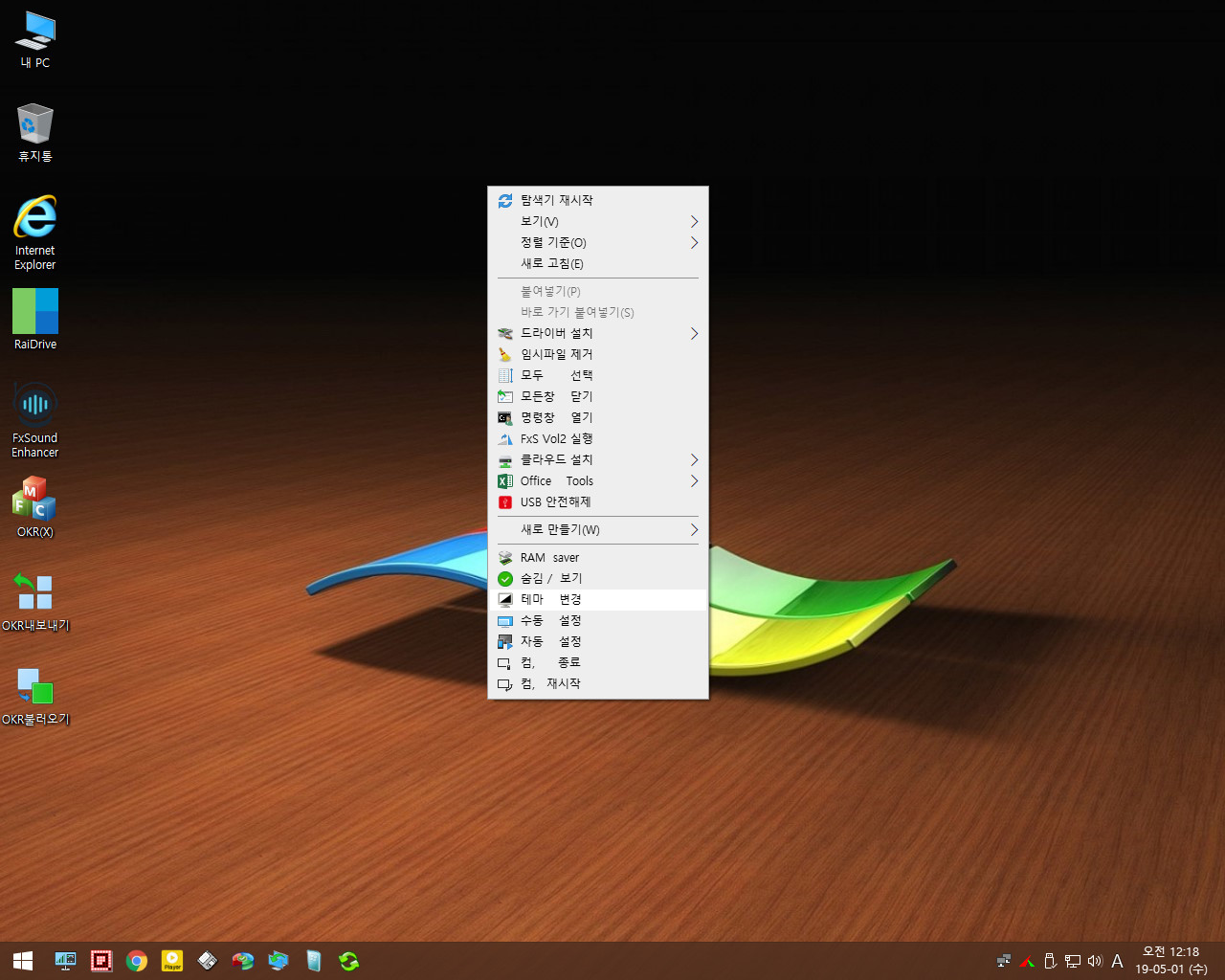Choose 컴, 재시작 restart entry
This screenshot has height=980, width=1225.
click(x=598, y=683)
